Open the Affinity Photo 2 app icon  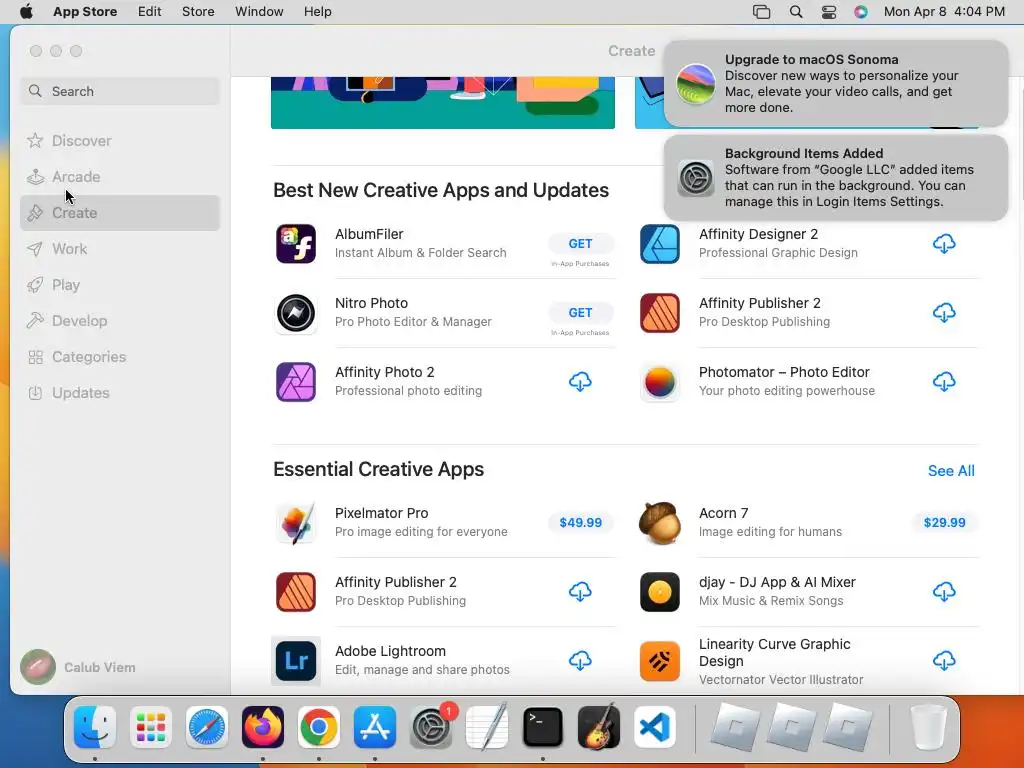pyautogui.click(x=296, y=382)
